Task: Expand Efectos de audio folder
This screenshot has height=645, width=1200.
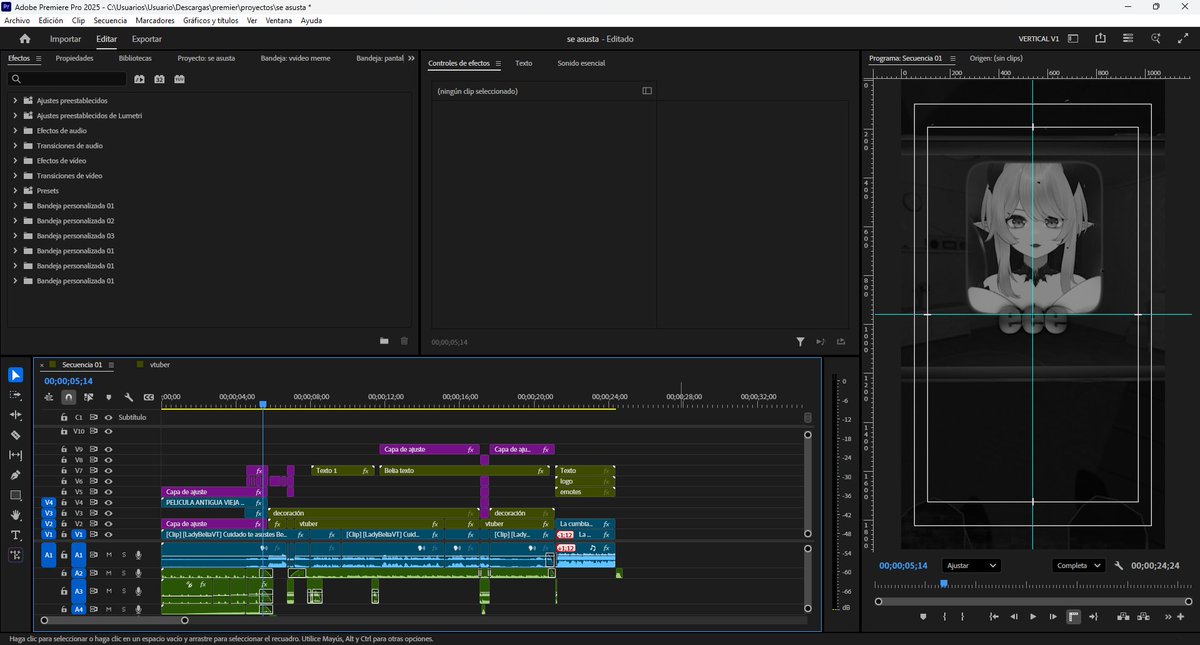Action: pyautogui.click(x=16, y=131)
